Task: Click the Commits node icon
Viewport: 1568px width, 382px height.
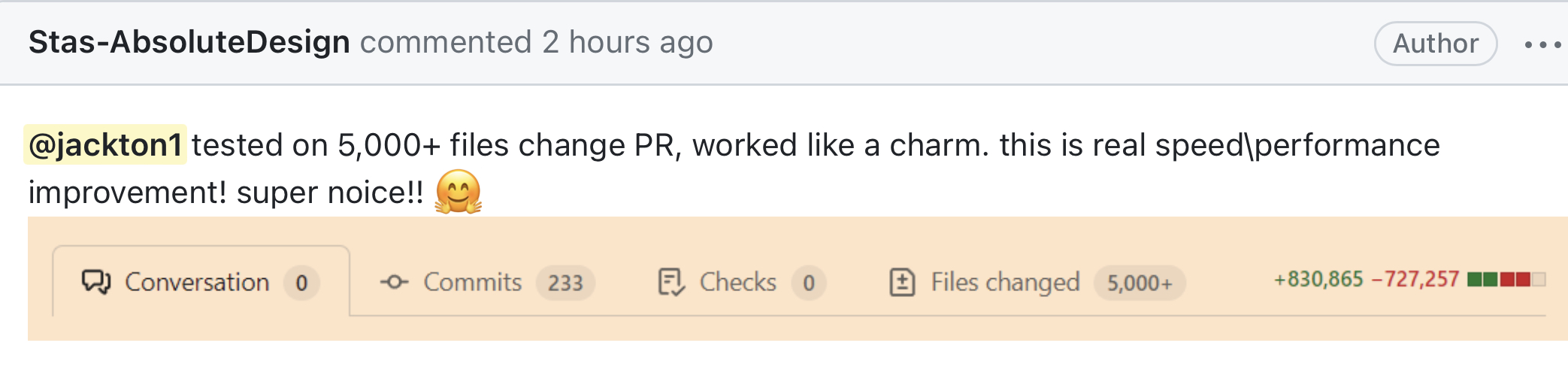Action: click(x=394, y=282)
